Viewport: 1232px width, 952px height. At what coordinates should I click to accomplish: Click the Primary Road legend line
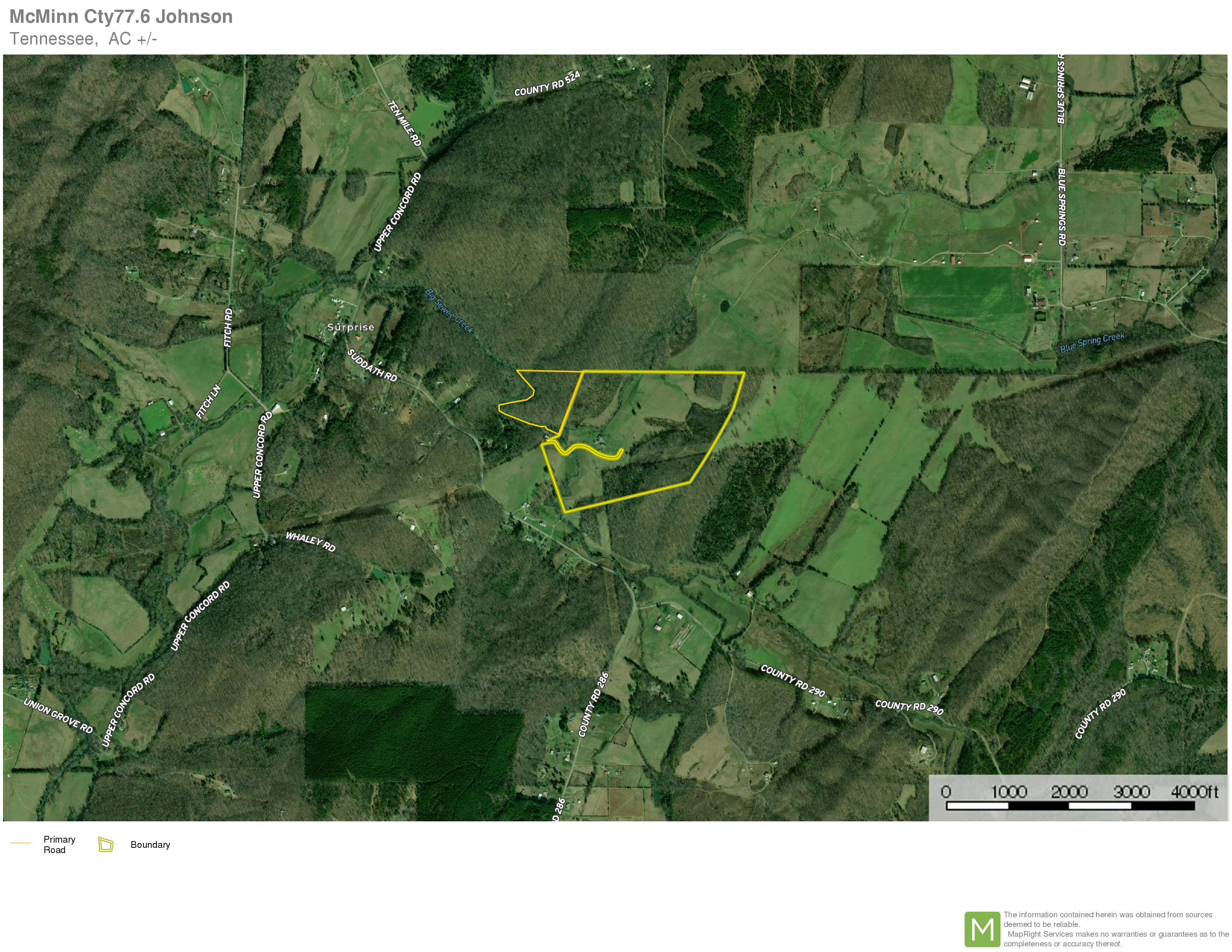click(20, 843)
